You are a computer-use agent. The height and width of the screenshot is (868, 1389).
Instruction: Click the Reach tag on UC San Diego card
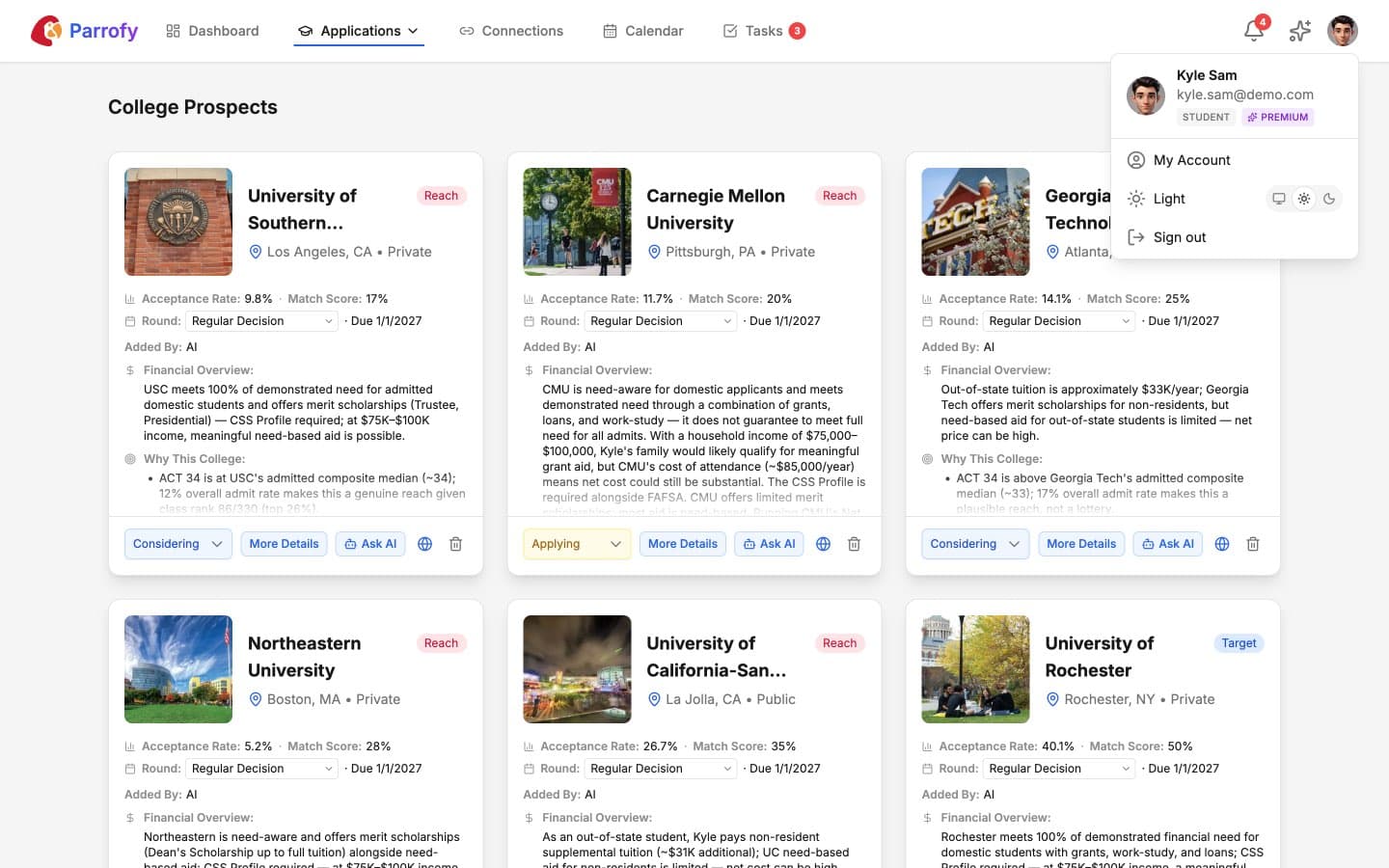839,643
